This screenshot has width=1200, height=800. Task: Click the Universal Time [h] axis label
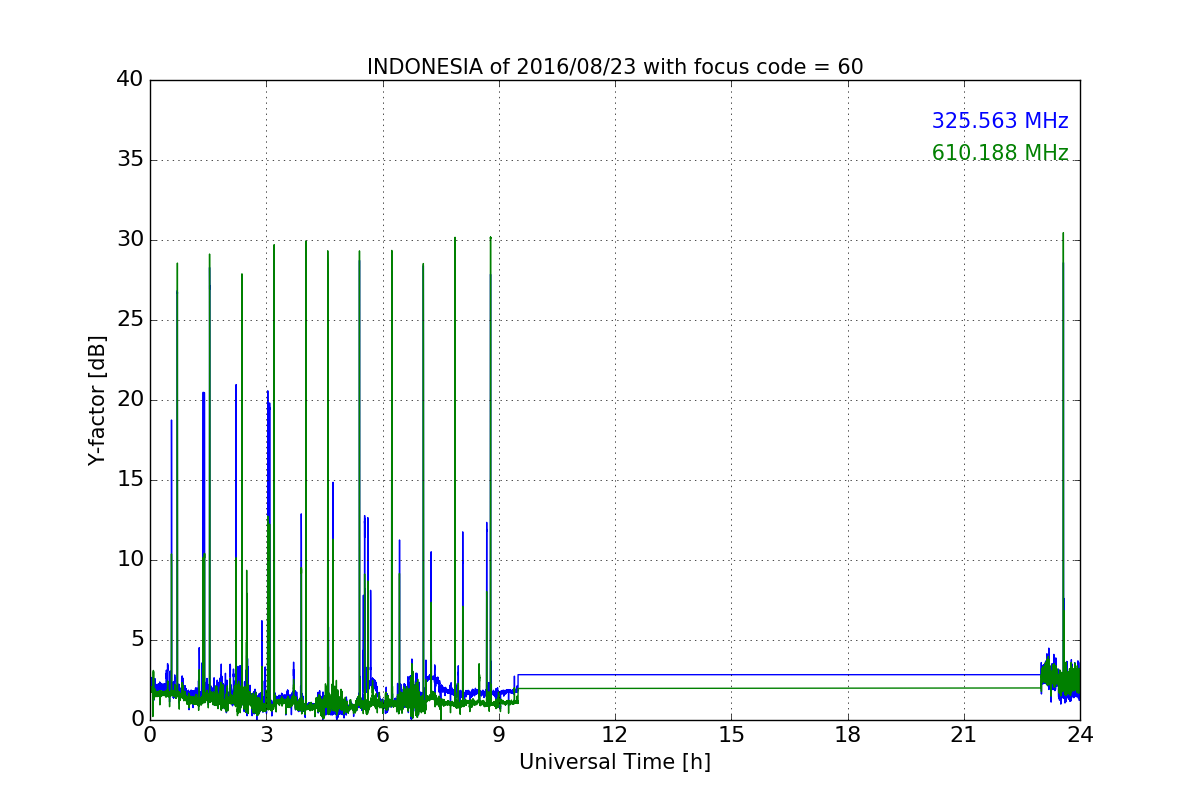coord(615,762)
